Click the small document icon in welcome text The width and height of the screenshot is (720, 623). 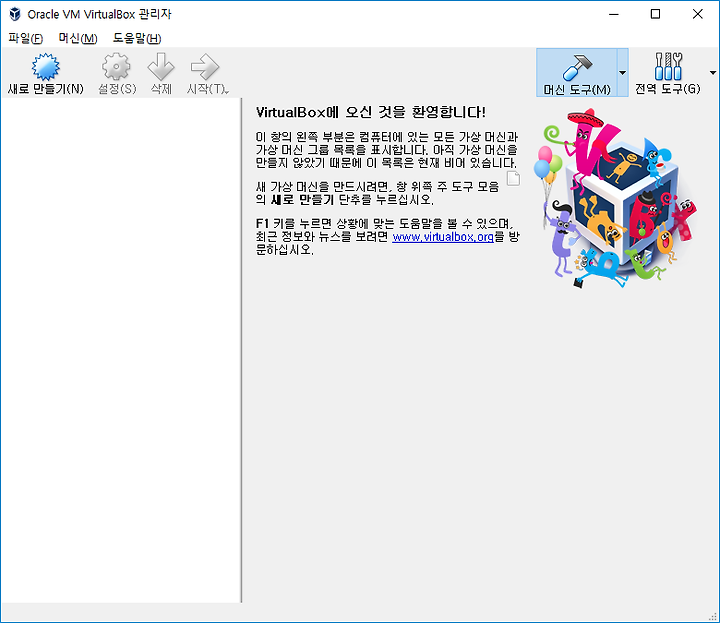pyautogui.click(x=513, y=179)
